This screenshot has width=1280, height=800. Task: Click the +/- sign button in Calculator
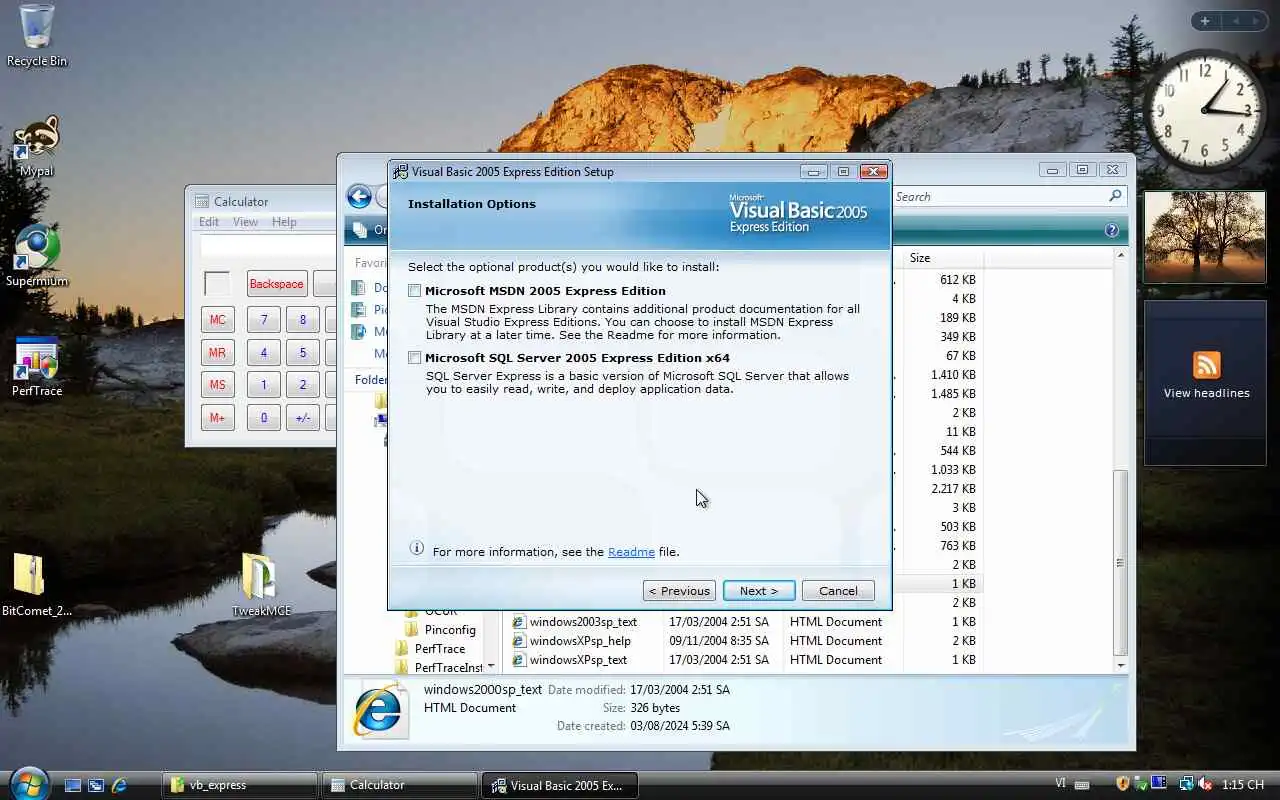(x=303, y=418)
